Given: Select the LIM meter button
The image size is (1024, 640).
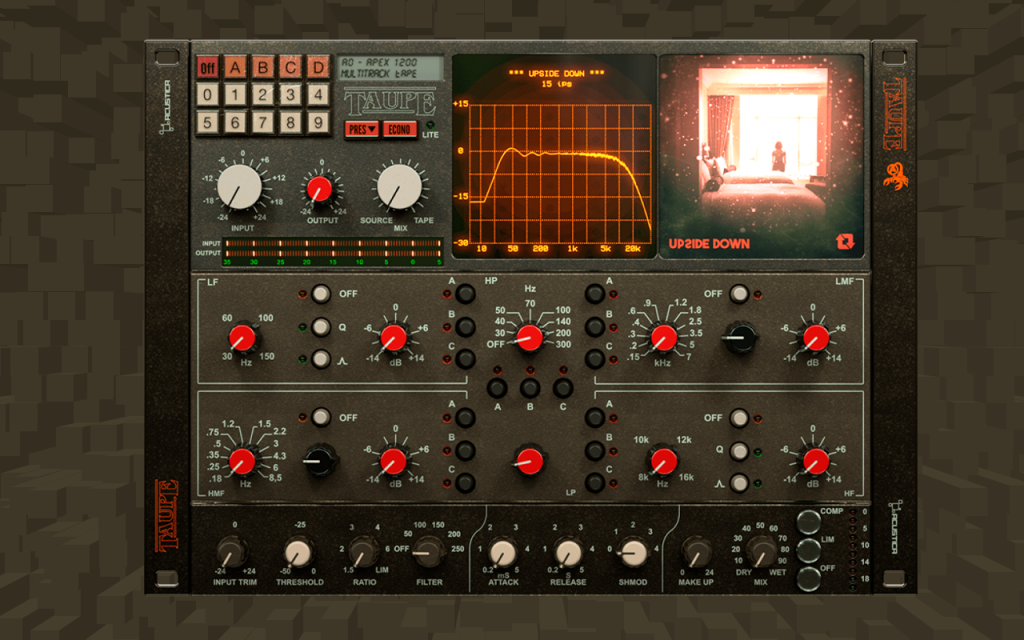Looking at the screenshot, I should tap(809, 551).
